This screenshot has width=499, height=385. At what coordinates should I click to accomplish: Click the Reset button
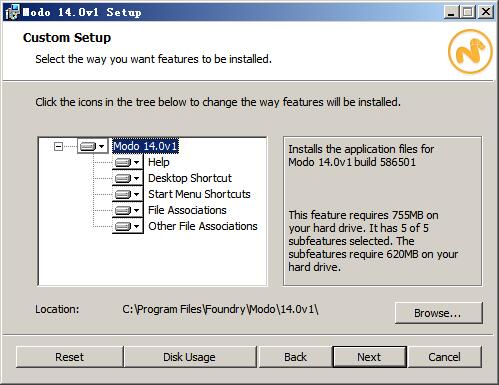click(x=69, y=357)
